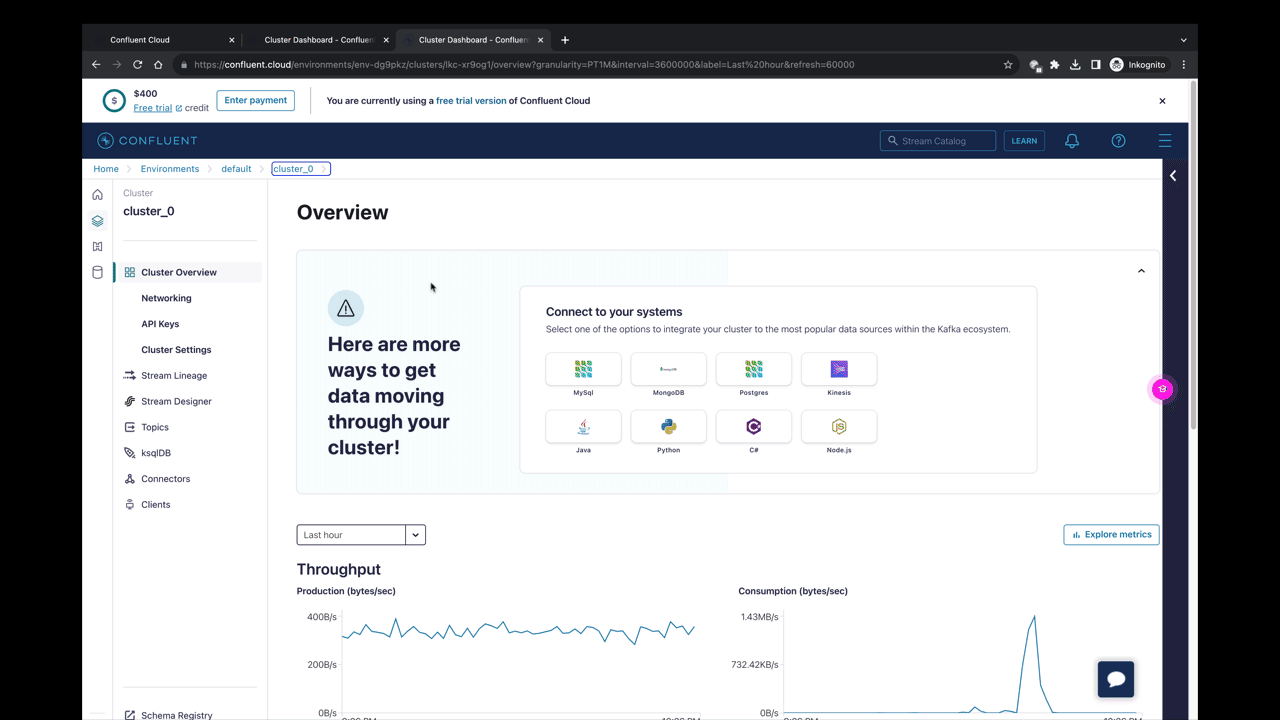Open the chat support bubble
The width and height of the screenshot is (1280, 720).
point(1115,679)
